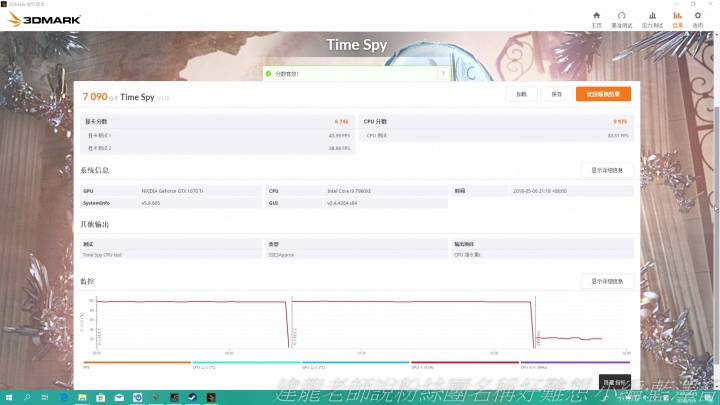
Task: Open the Benchmarks tab with gauge icon
Action: coord(622,20)
